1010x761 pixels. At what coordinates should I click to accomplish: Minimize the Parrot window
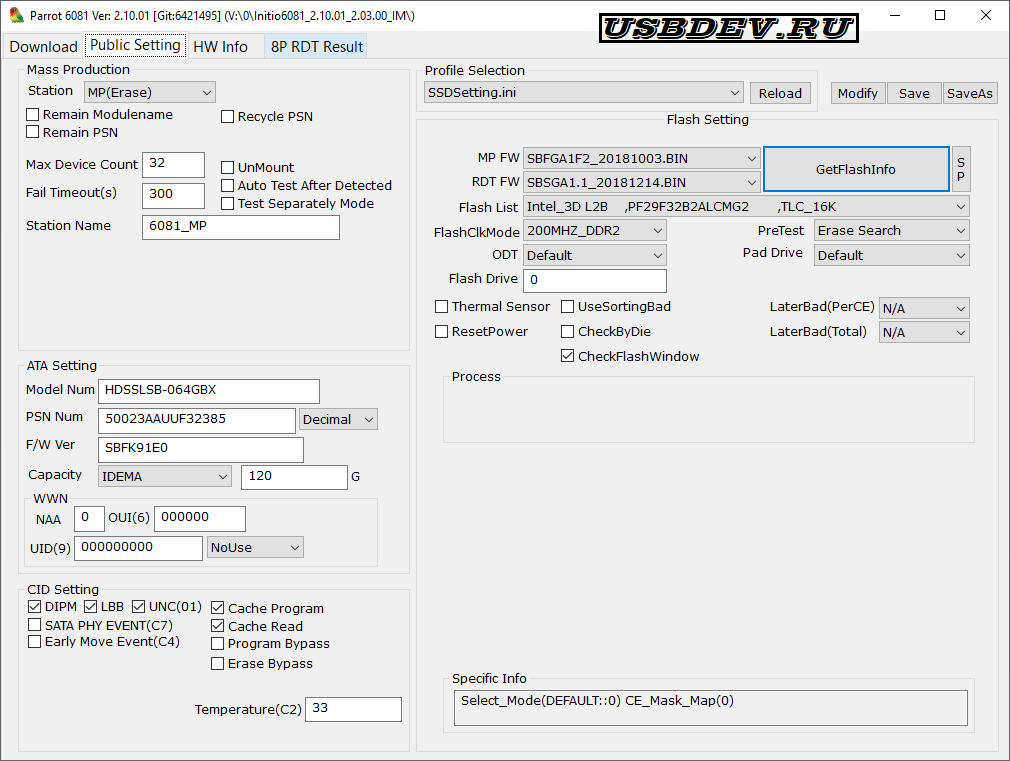(x=895, y=15)
